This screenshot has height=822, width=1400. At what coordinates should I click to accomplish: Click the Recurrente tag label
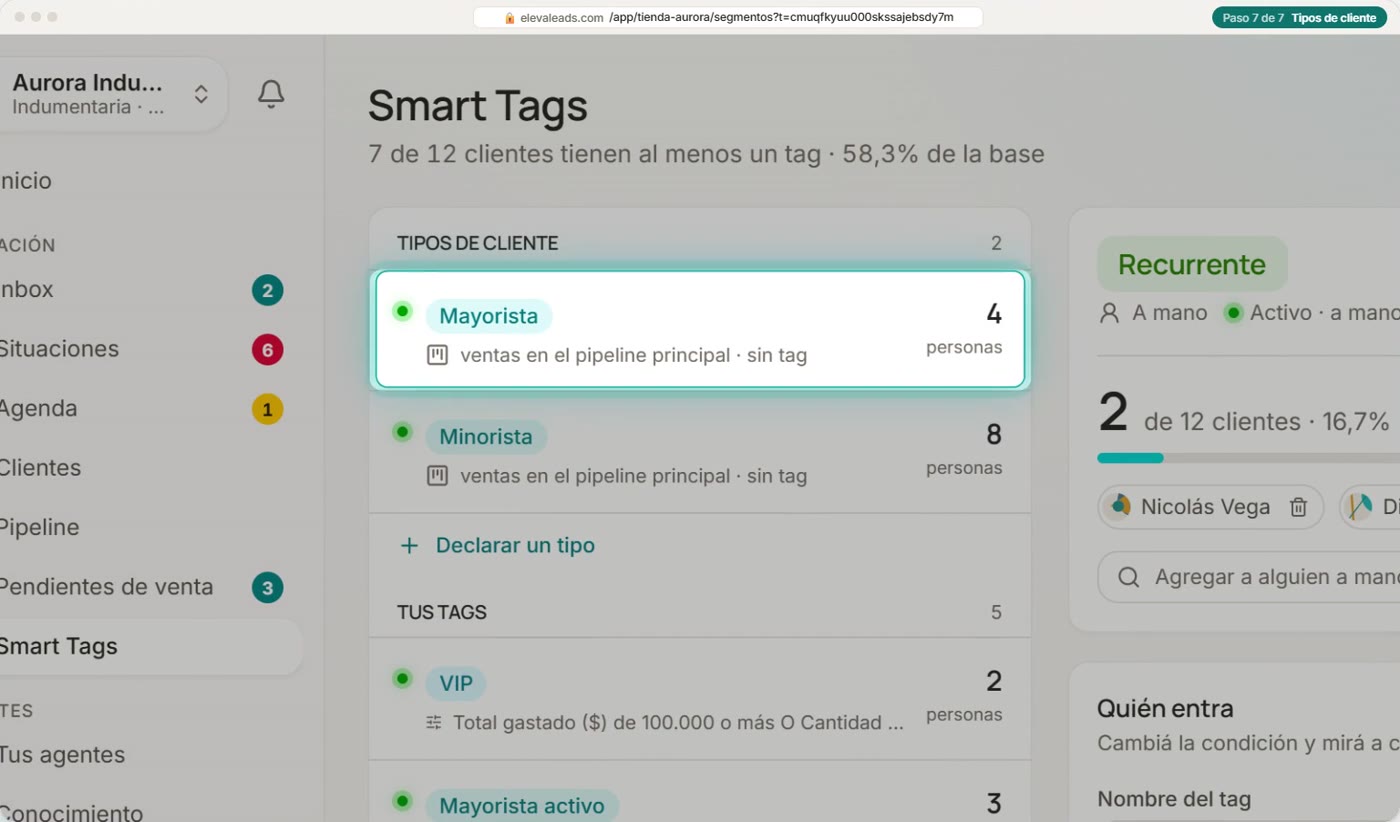coord(1192,264)
